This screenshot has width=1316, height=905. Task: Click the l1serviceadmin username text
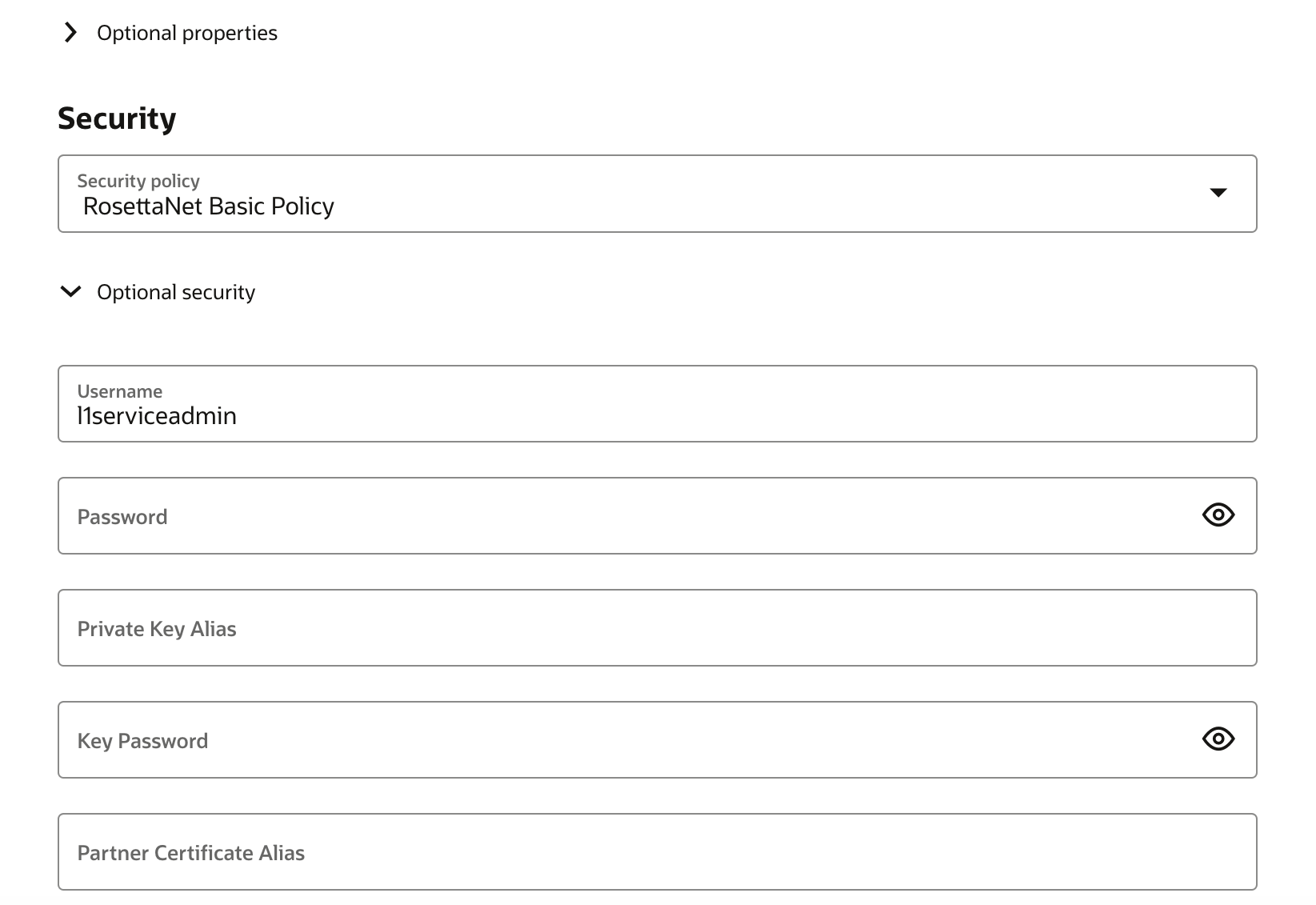tap(157, 416)
